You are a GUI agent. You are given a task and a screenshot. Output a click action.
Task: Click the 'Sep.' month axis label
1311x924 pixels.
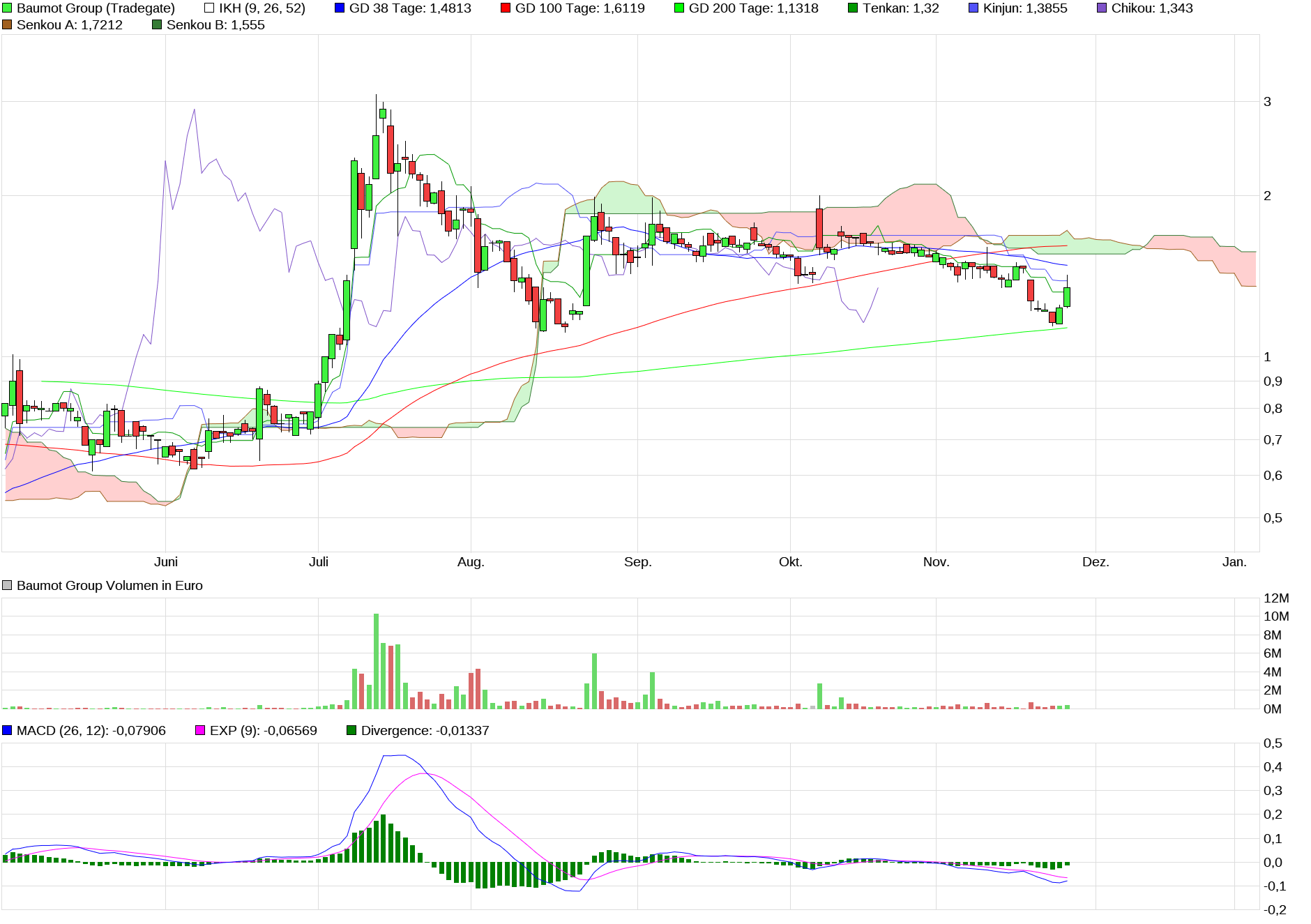[638, 562]
